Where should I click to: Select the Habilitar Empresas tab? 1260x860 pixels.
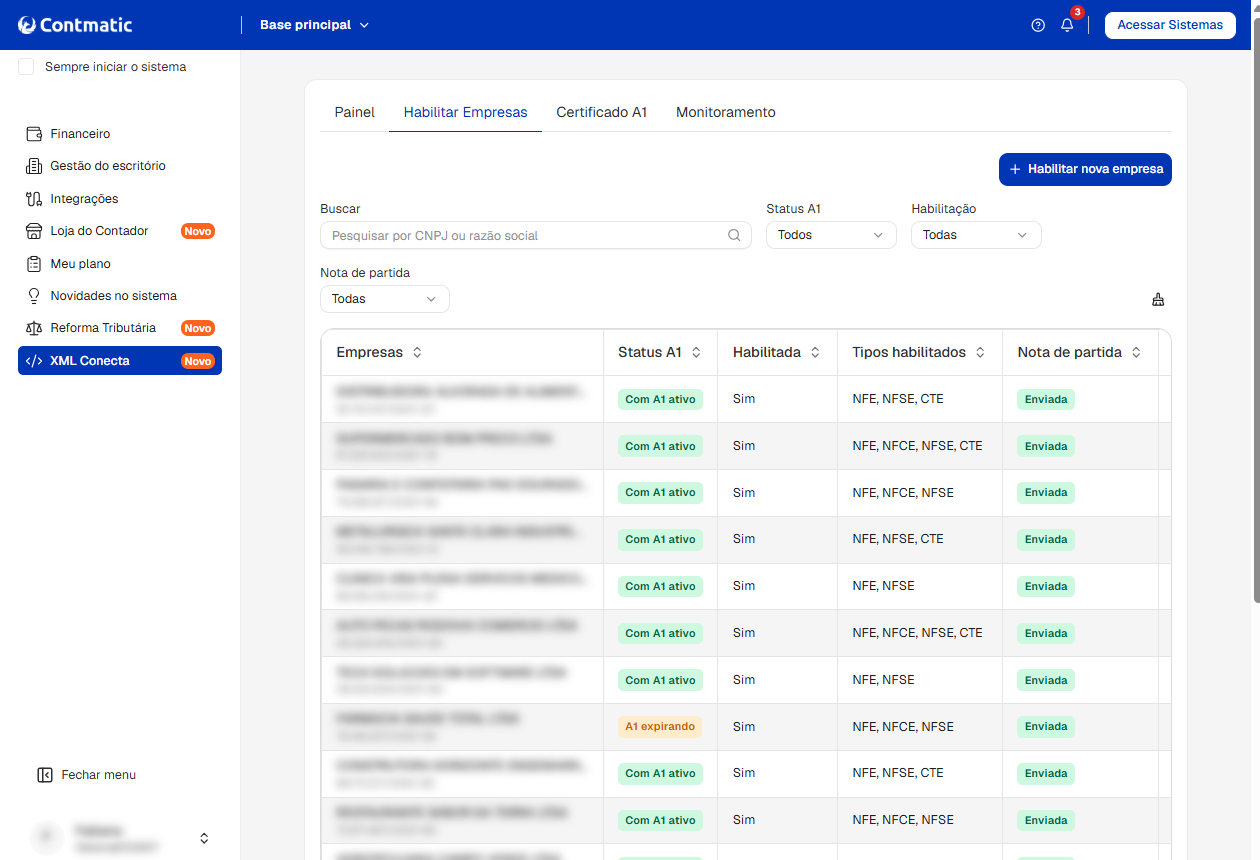[x=465, y=113]
